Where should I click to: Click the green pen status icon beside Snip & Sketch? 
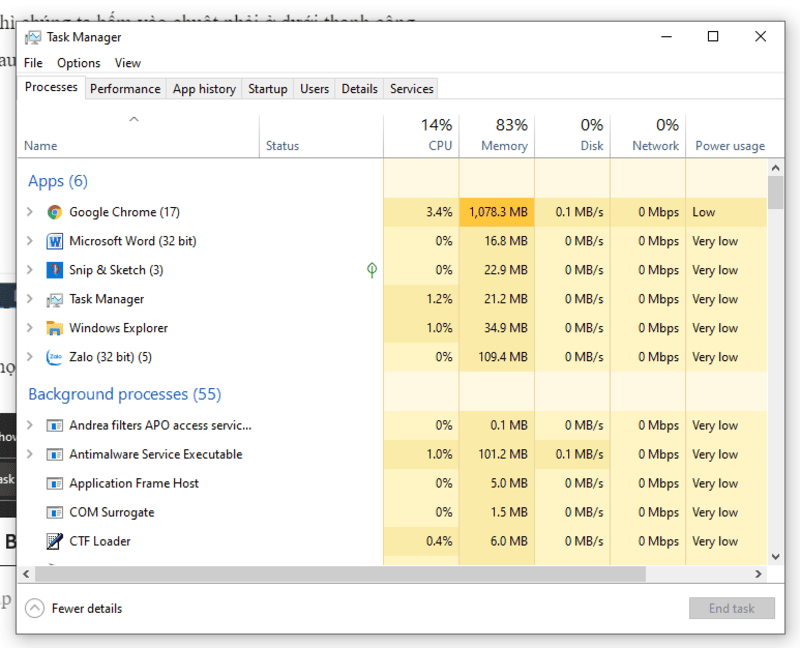[371, 270]
